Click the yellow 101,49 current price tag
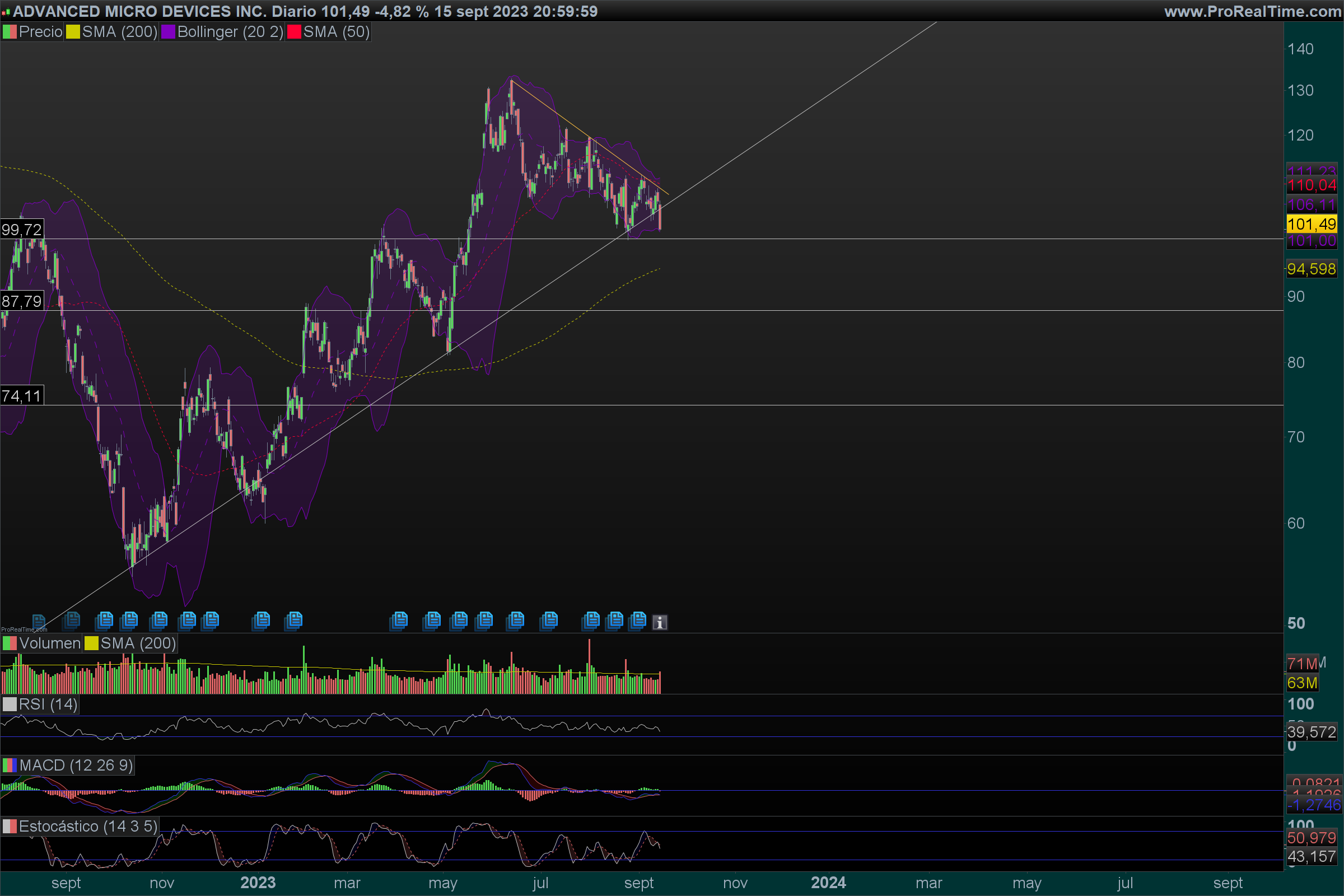Image resolution: width=1344 pixels, height=896 pixels. coord(1312,224)
